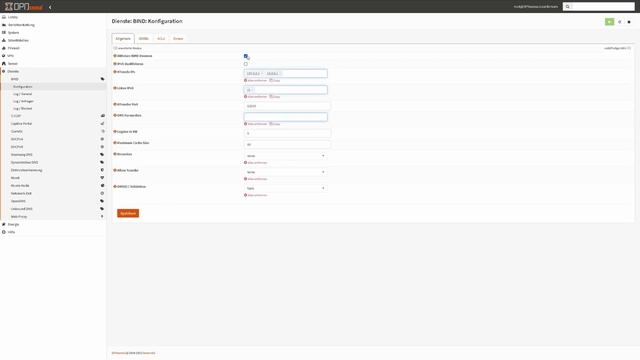This screenshot has height=360, width=640.
Task: Collapse the sidebar with the arrow icon
Action: point(50,7)
